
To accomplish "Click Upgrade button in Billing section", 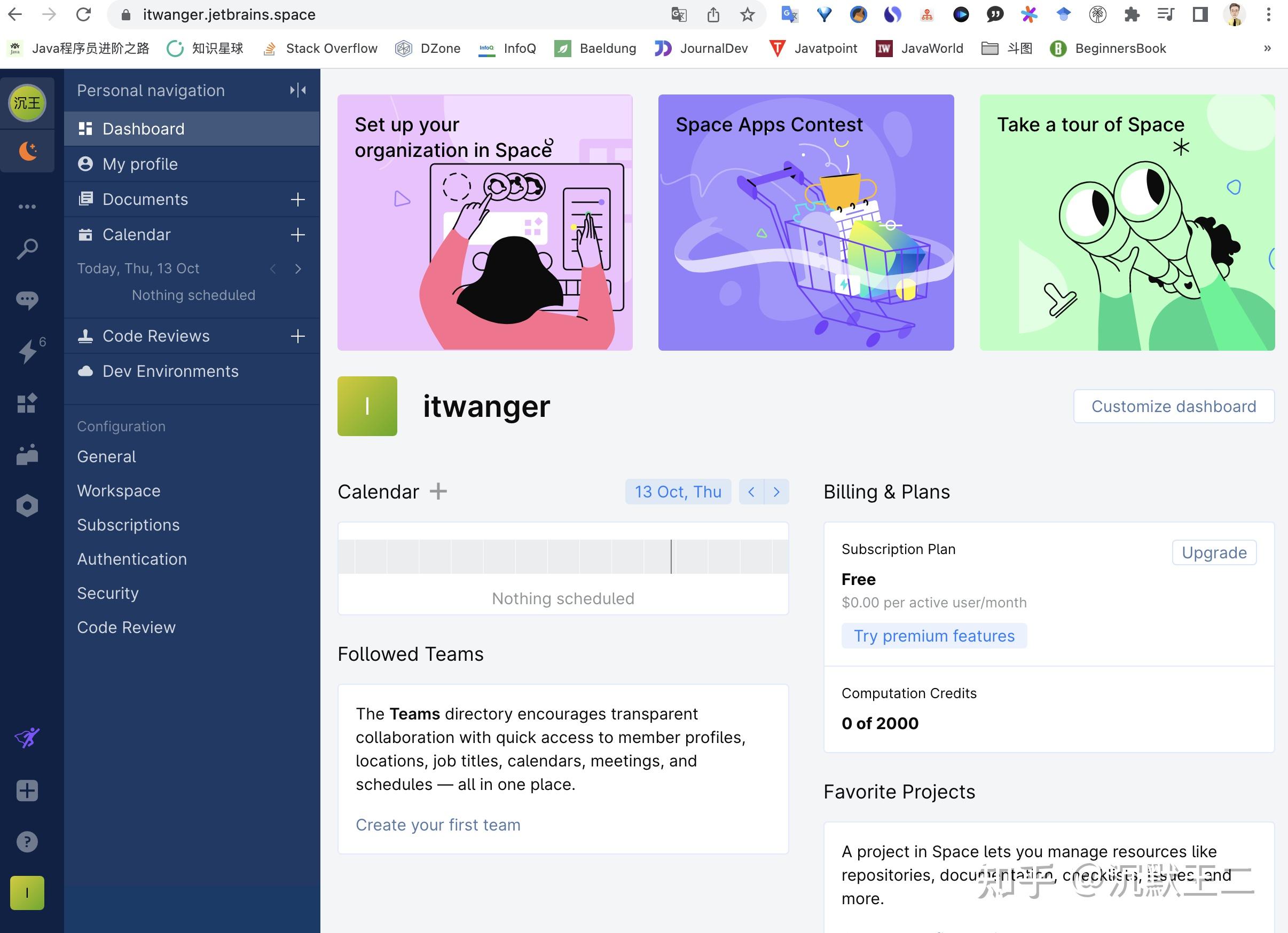I will point(1214,552).
